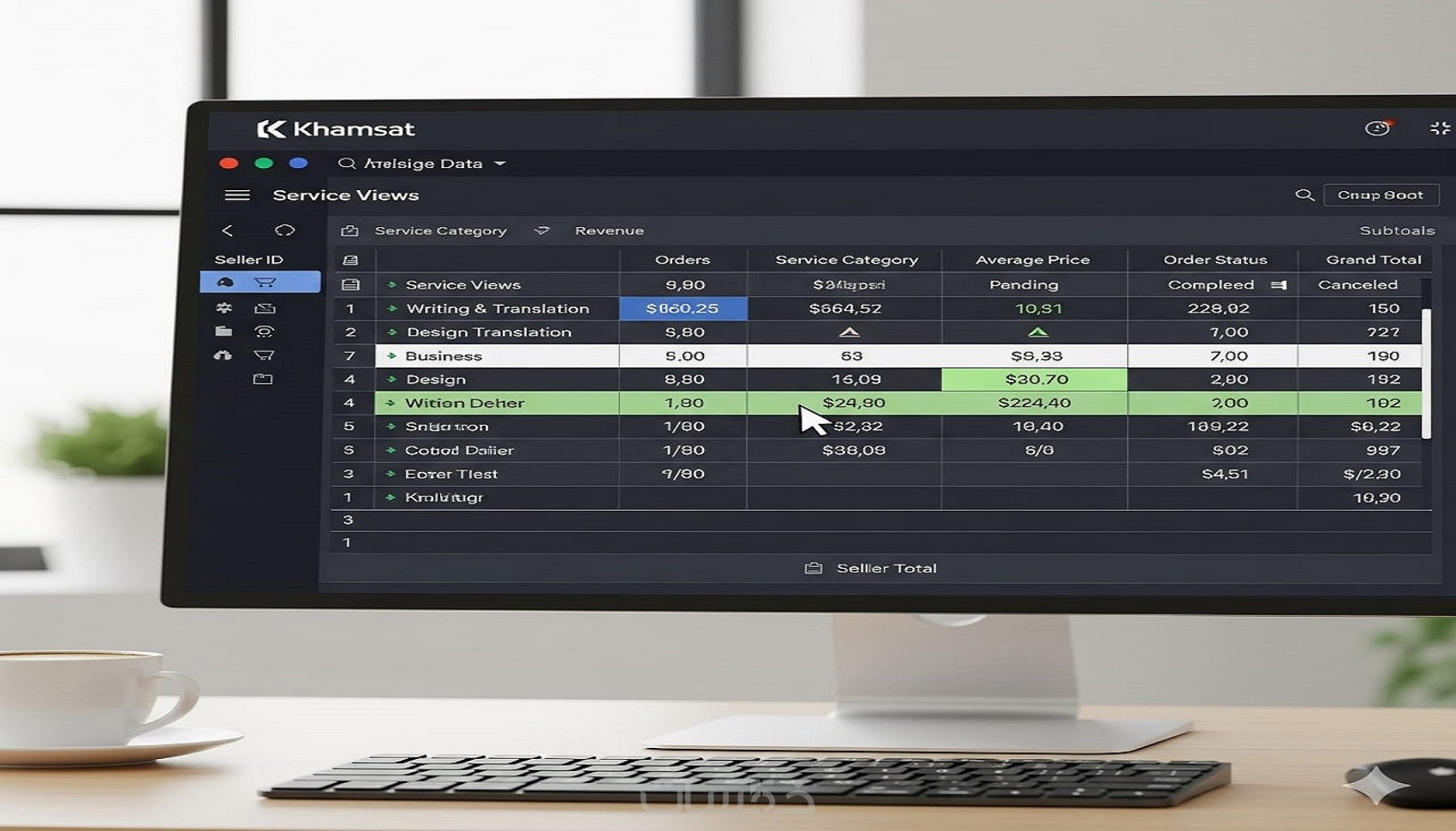
Task: Click the cloud upload icon in sidebar
Action: pos(224,355)
